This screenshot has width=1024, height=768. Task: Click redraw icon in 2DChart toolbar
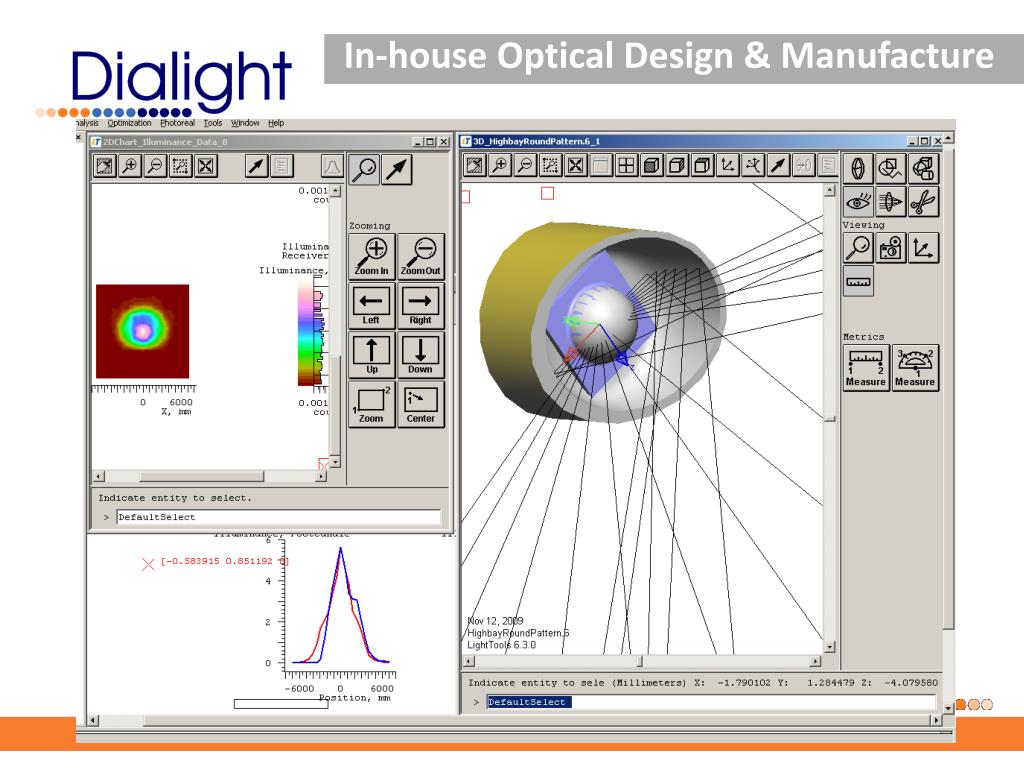coord(104,166)
